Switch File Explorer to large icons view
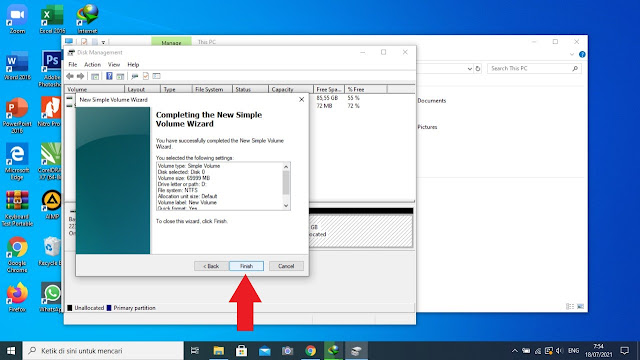Viewport: 640px width, 360px height. point(580,306)
